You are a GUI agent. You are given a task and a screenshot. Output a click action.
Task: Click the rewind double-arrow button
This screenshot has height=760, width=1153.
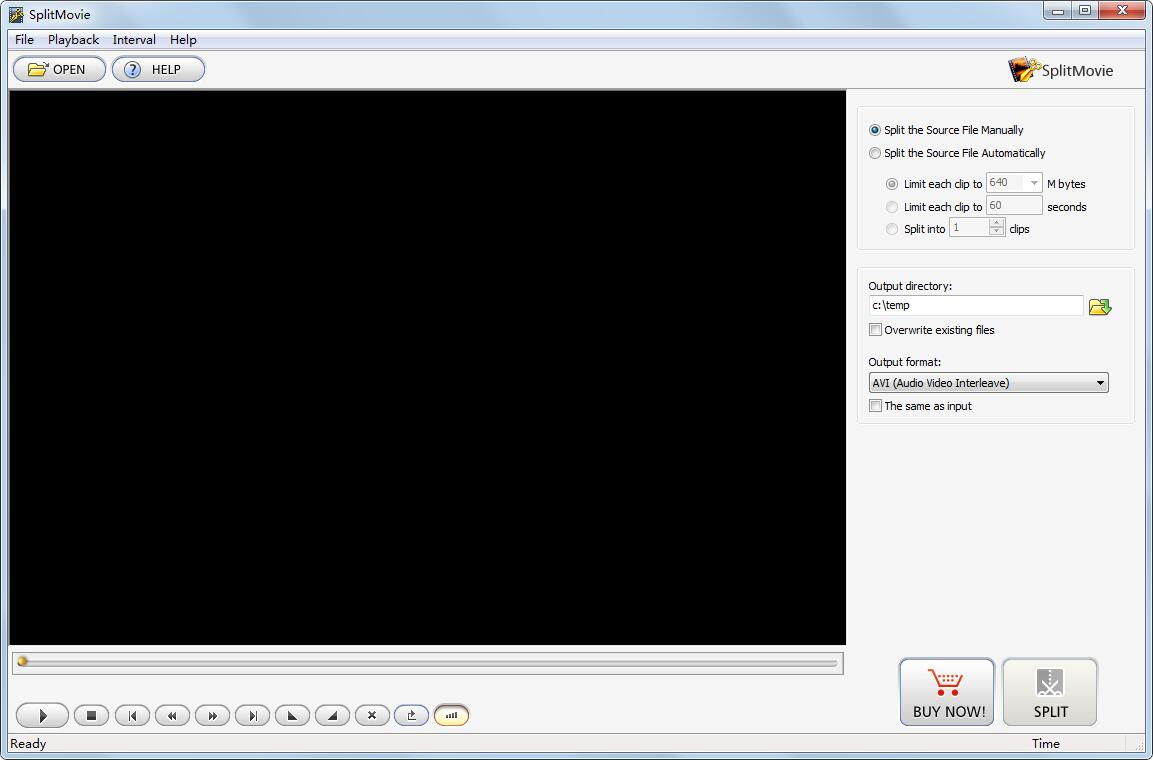click(172, 715)
